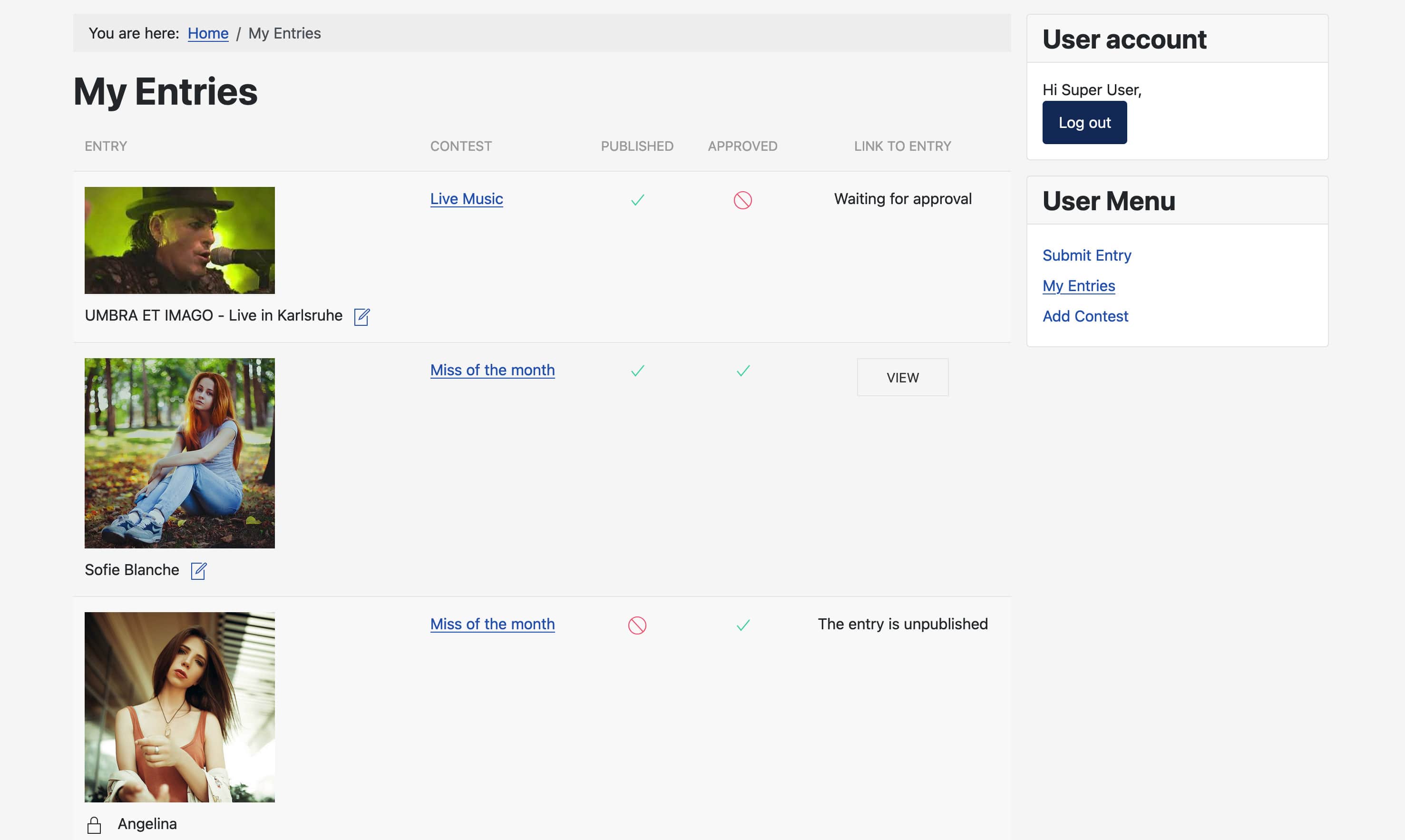Click the VIEW button for Sofie Blanche
Viewport: 1405px width, 840px height.
coord(903,378)
